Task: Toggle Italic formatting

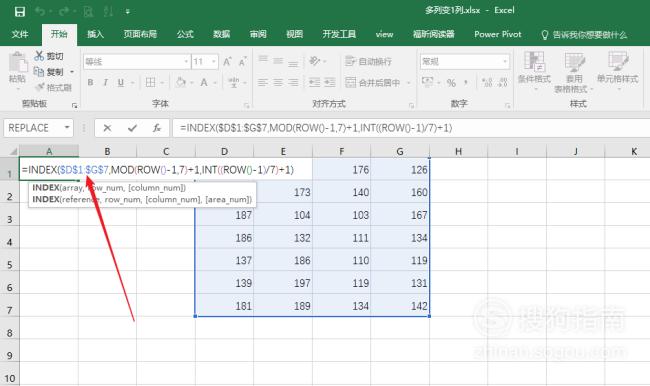Action: [105, 83]
